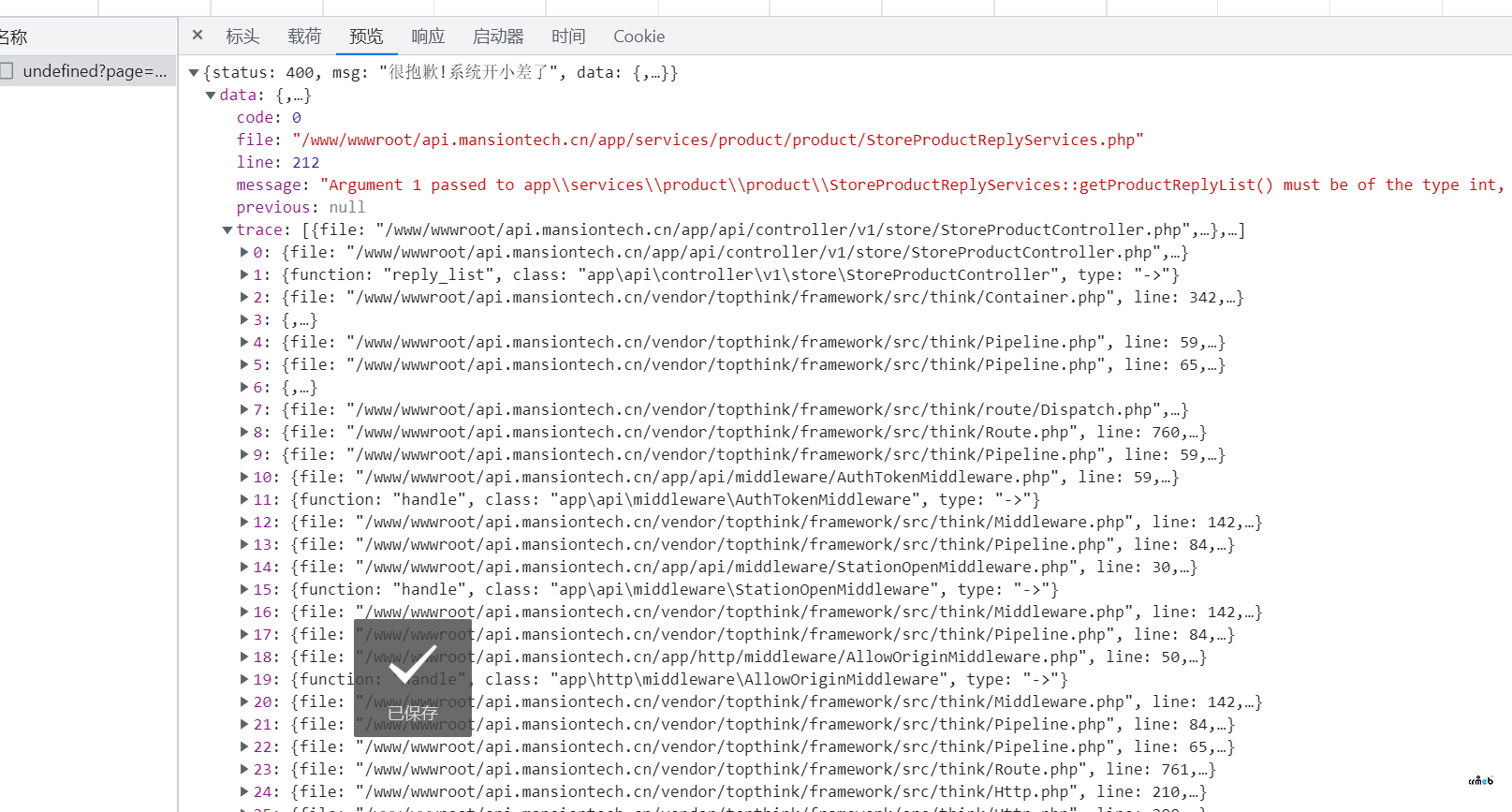The image size is (1512, 812).
Task: Expand trace entry 0 StoreProductController.php
Action: (x=244, y=252)
